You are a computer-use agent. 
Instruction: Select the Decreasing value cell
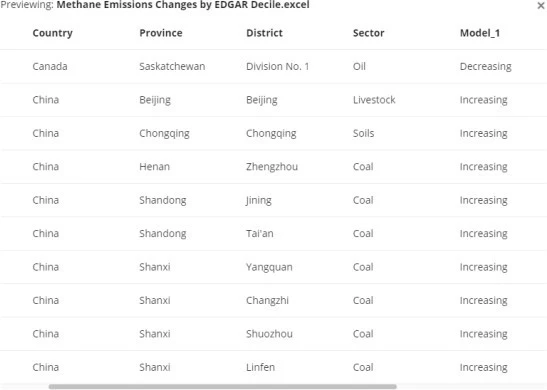pyautogui.click(x=486, y=66)
